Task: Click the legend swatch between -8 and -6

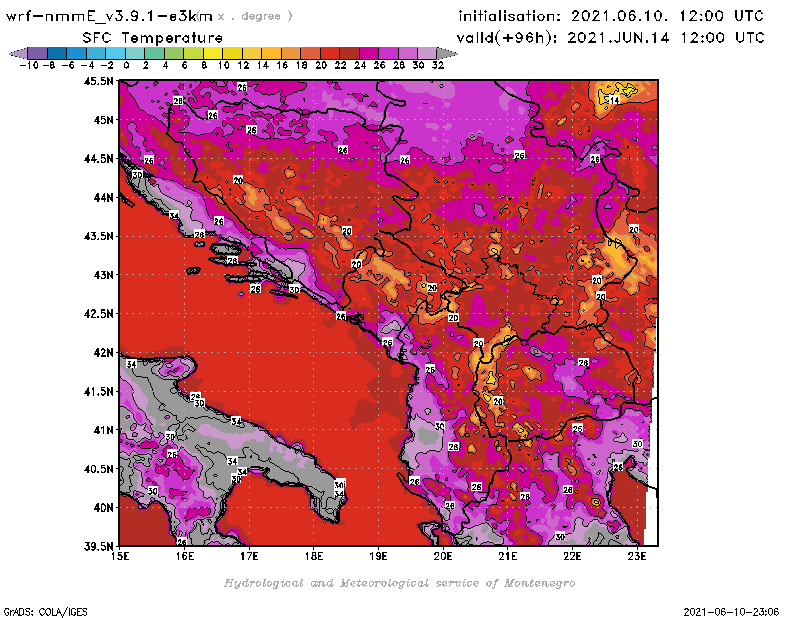Action: pyautogui.click(x=58, y=53)
